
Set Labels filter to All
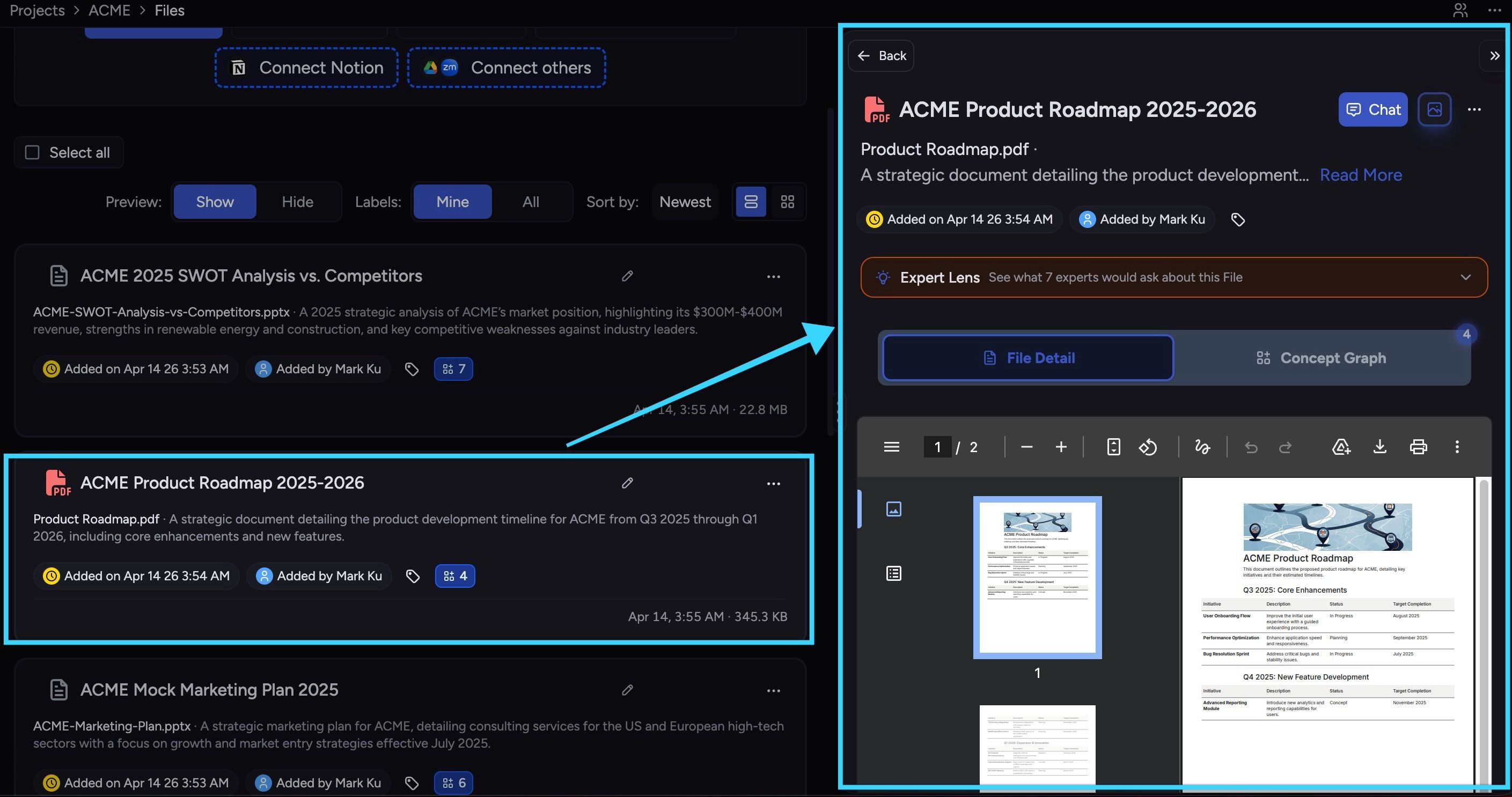[x=531, y=202]
